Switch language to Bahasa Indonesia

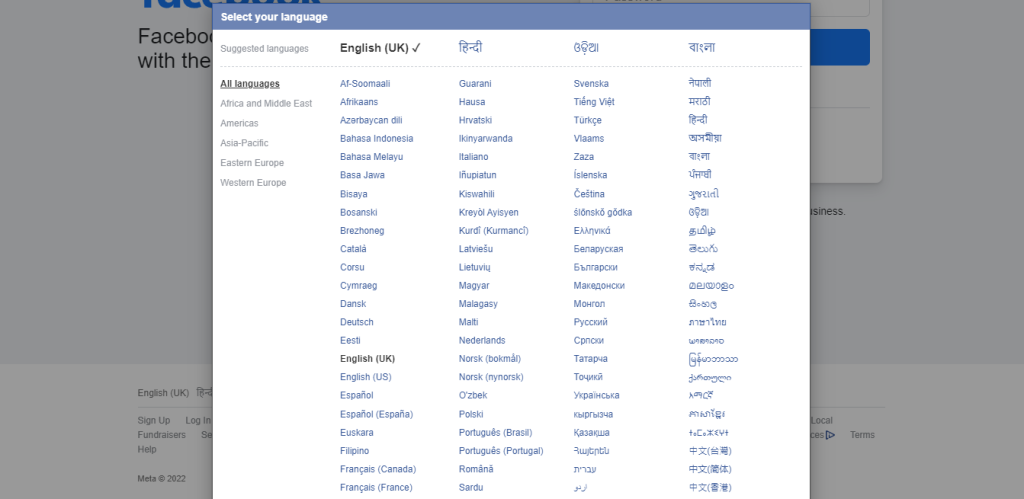coord(377,138)
